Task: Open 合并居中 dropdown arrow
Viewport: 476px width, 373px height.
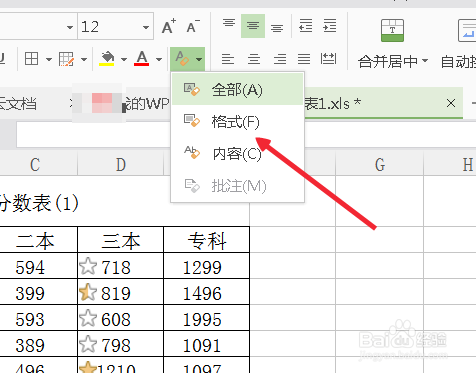Action: coord(425,61)
